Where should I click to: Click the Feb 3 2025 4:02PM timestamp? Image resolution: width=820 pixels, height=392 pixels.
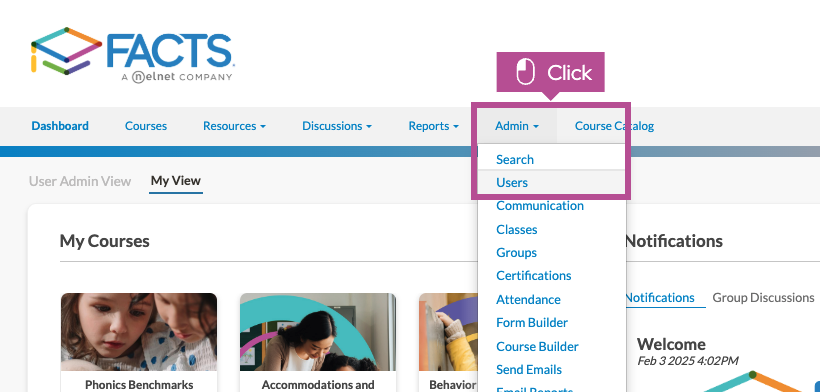pos(688,361)
